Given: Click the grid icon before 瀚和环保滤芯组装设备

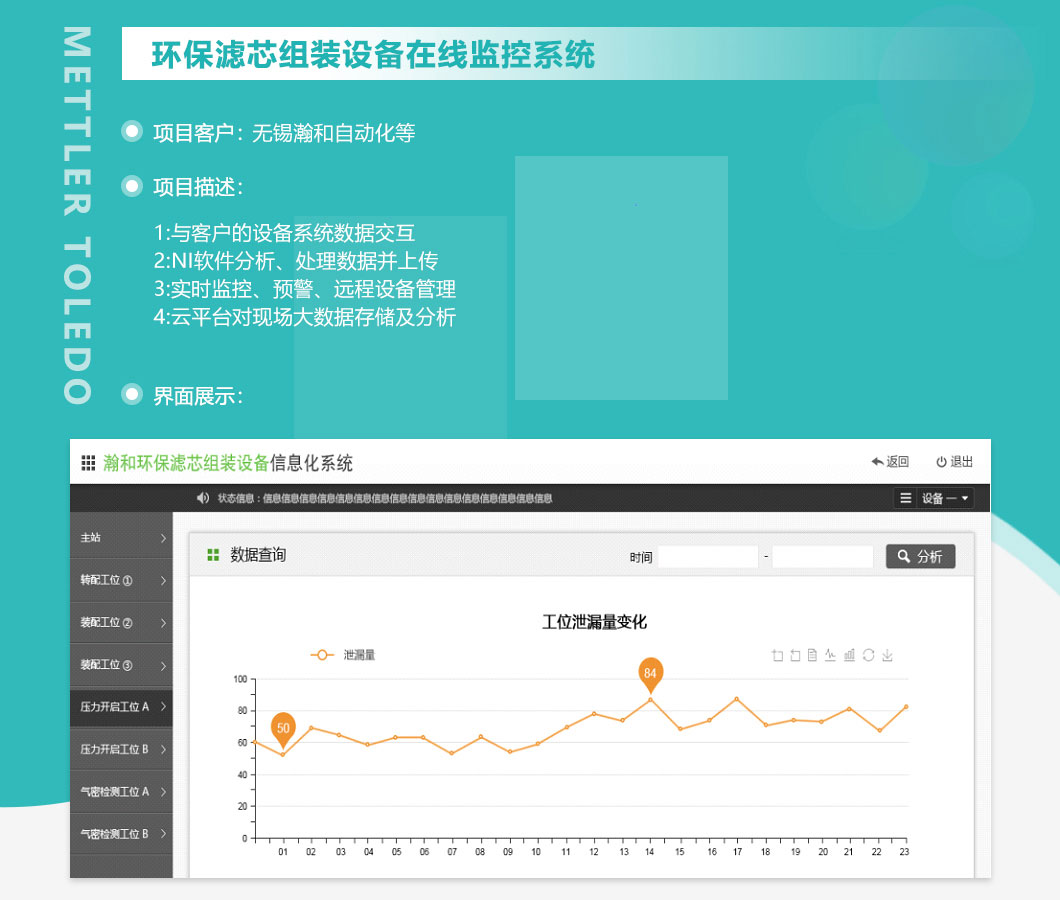Looking at the screenshot, I should [87, 462].
